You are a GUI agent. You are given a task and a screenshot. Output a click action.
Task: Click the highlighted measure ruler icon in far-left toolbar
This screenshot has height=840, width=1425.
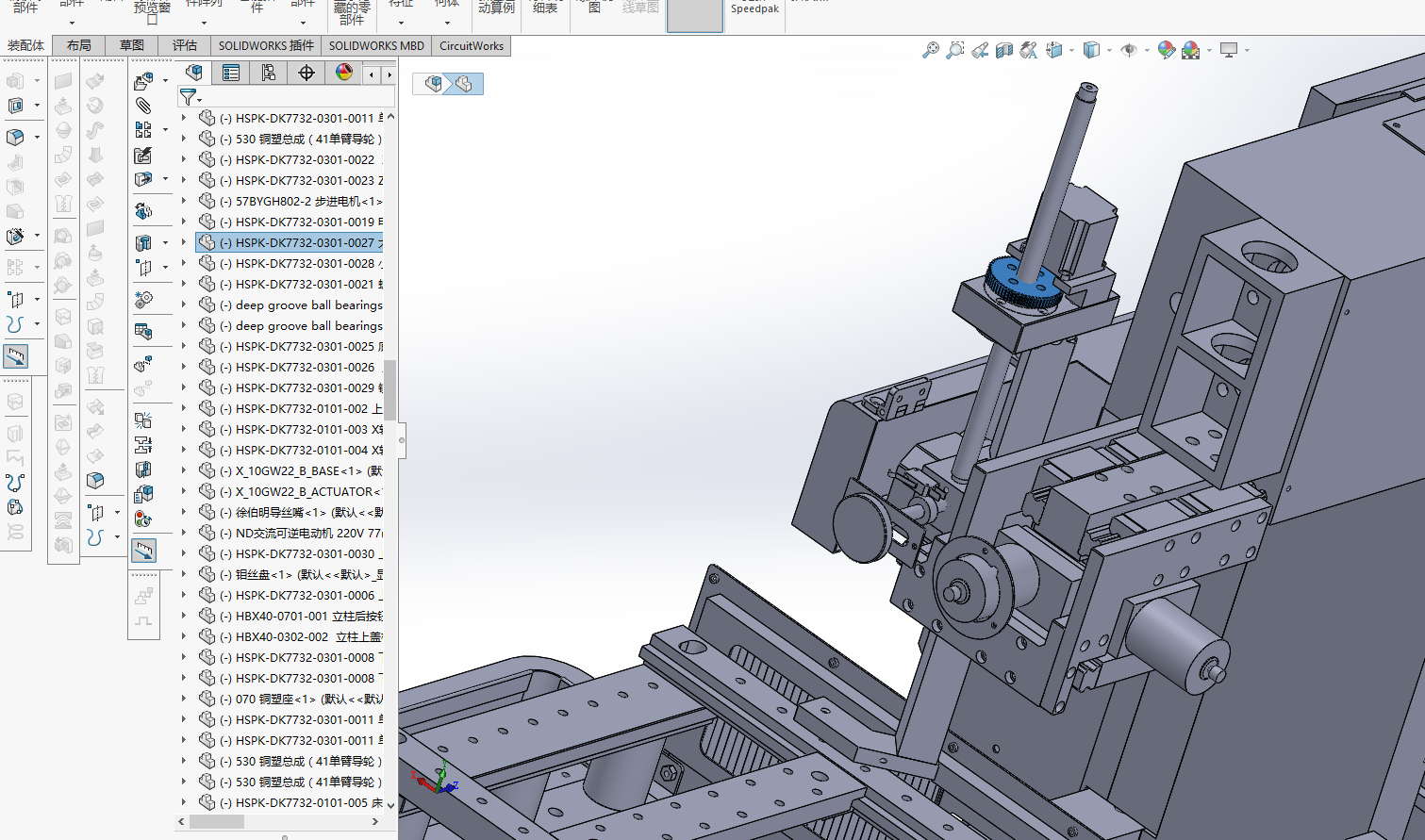click(15, 356)
